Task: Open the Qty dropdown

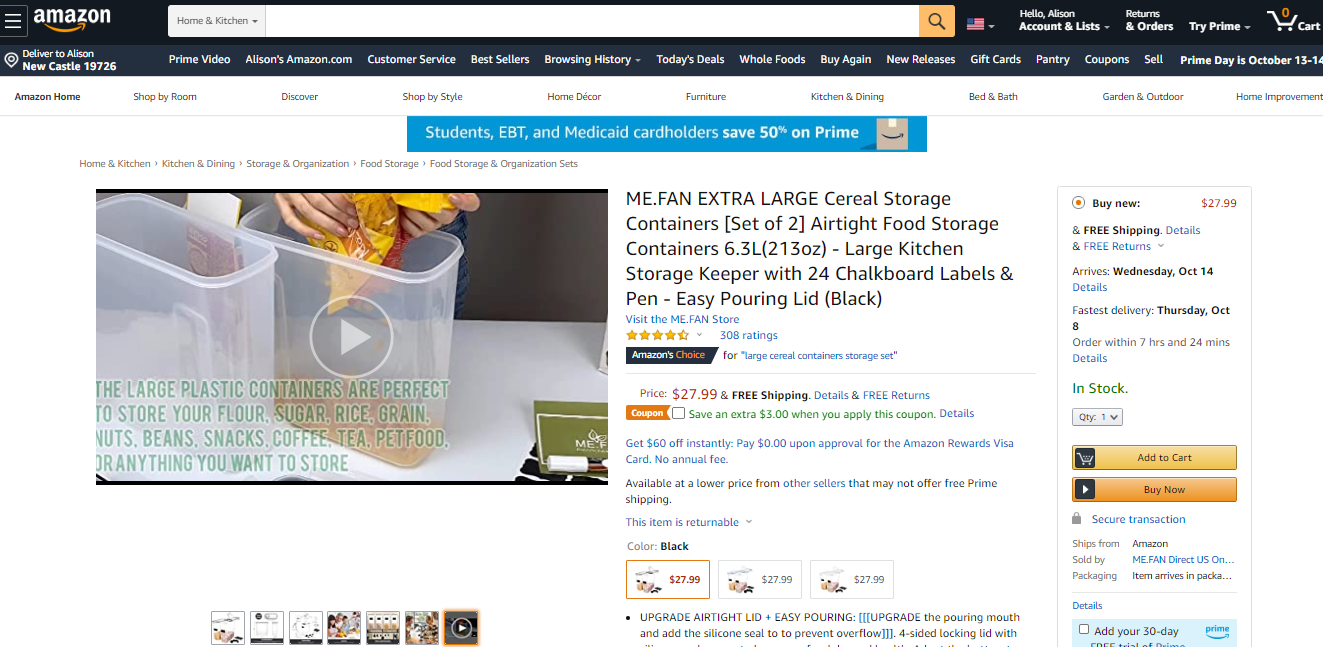Action: pyautogui.click(x=1098, y=417)
